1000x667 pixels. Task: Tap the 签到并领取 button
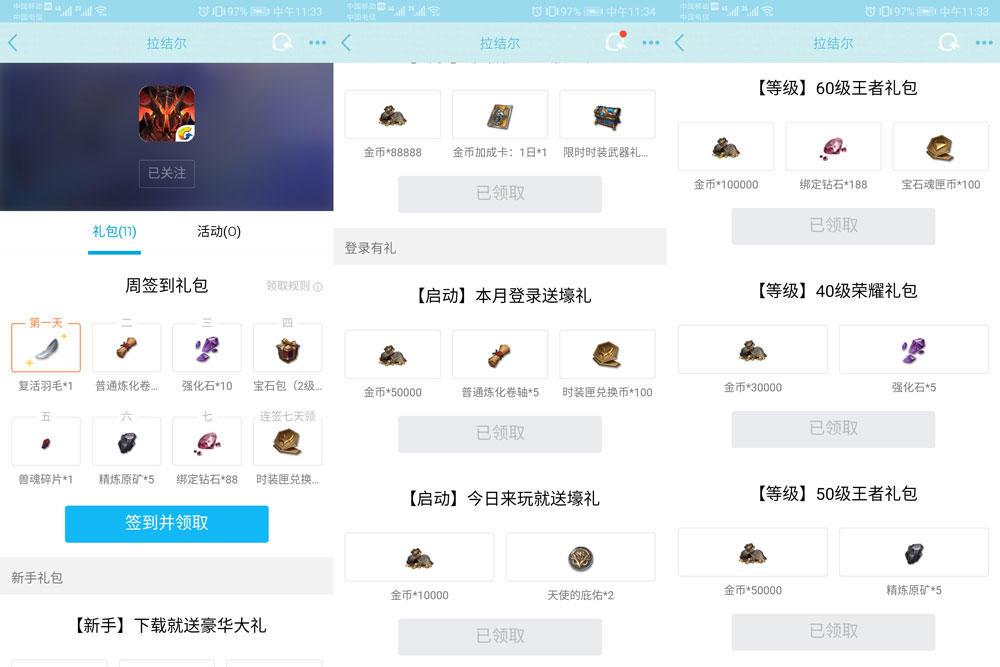[166, 524]
